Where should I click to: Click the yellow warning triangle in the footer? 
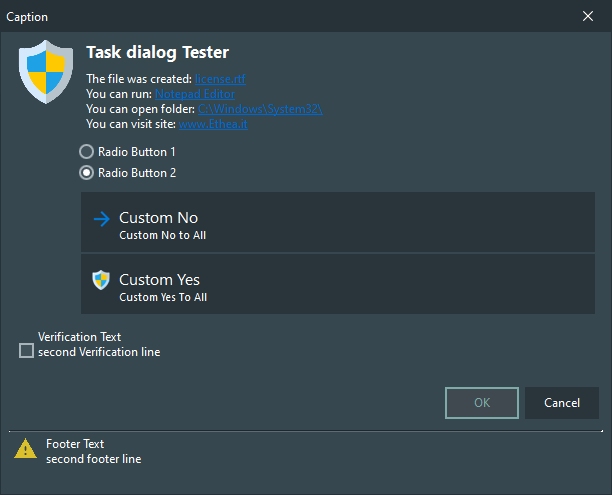pos(25,448)
